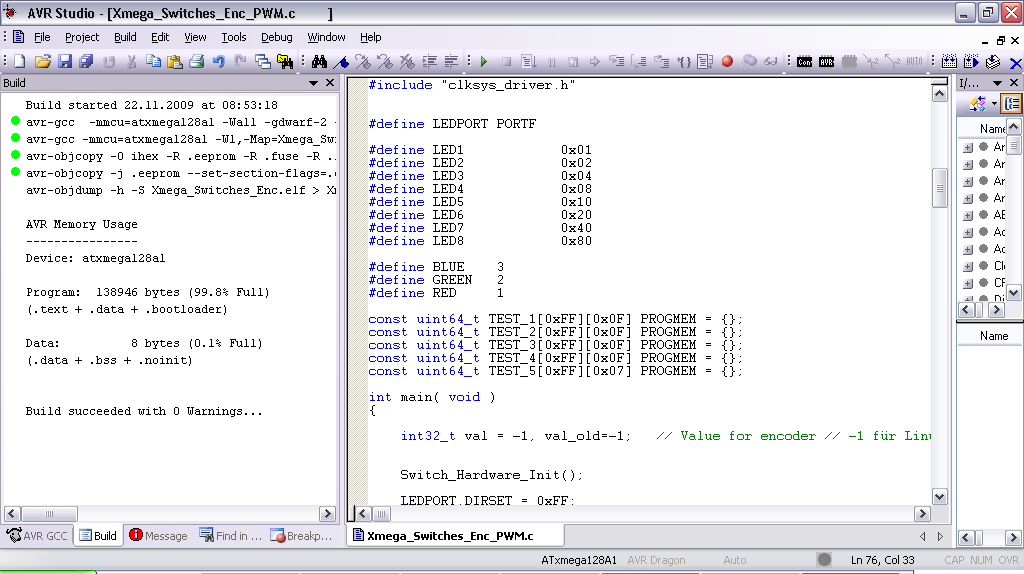
Task: Click the cascade windows toolbar icon
Action: pyautogui.click(x=263, y=61)
